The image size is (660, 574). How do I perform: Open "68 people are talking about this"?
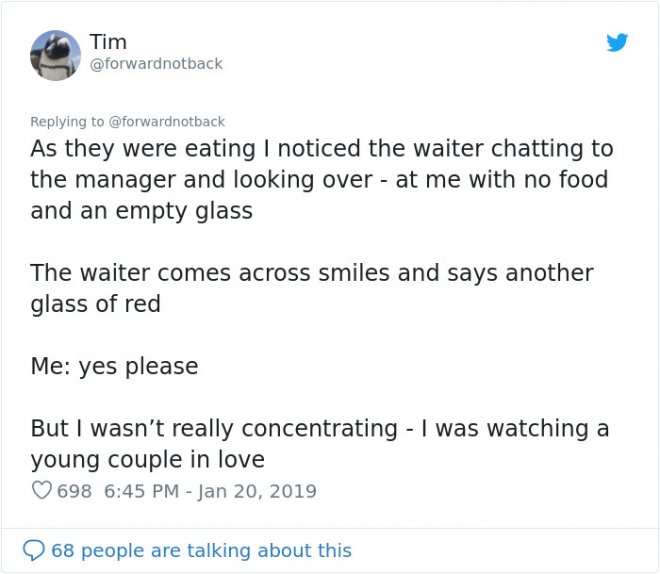coord(201,550)
